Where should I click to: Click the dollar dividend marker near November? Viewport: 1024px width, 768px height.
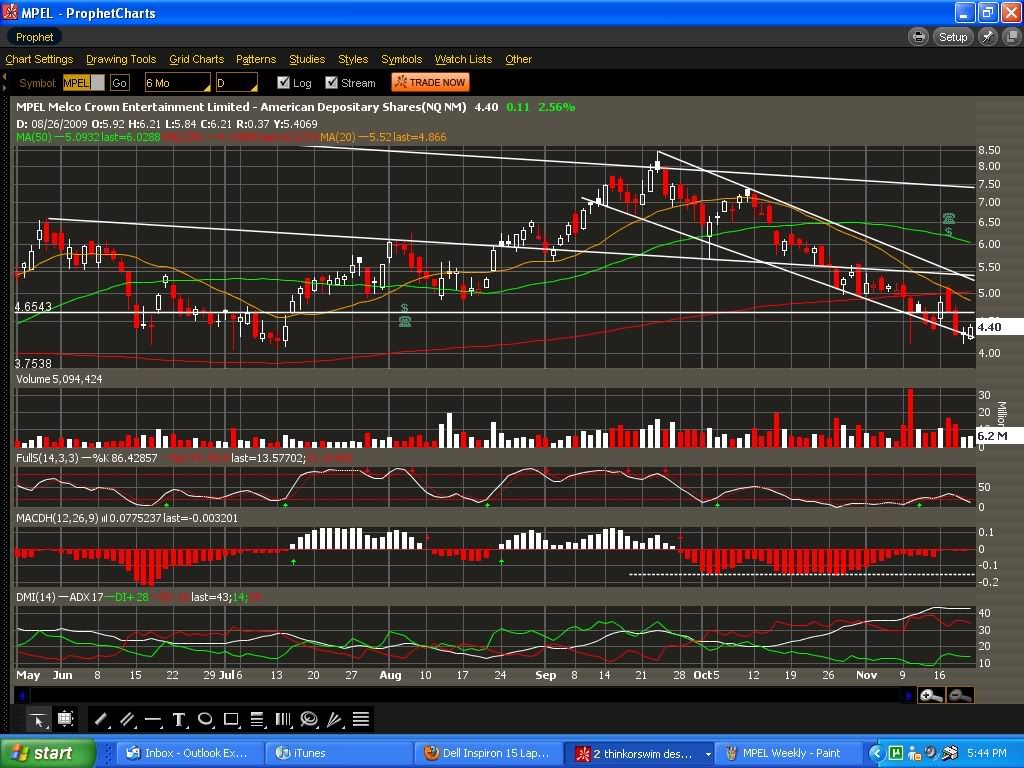948,232
